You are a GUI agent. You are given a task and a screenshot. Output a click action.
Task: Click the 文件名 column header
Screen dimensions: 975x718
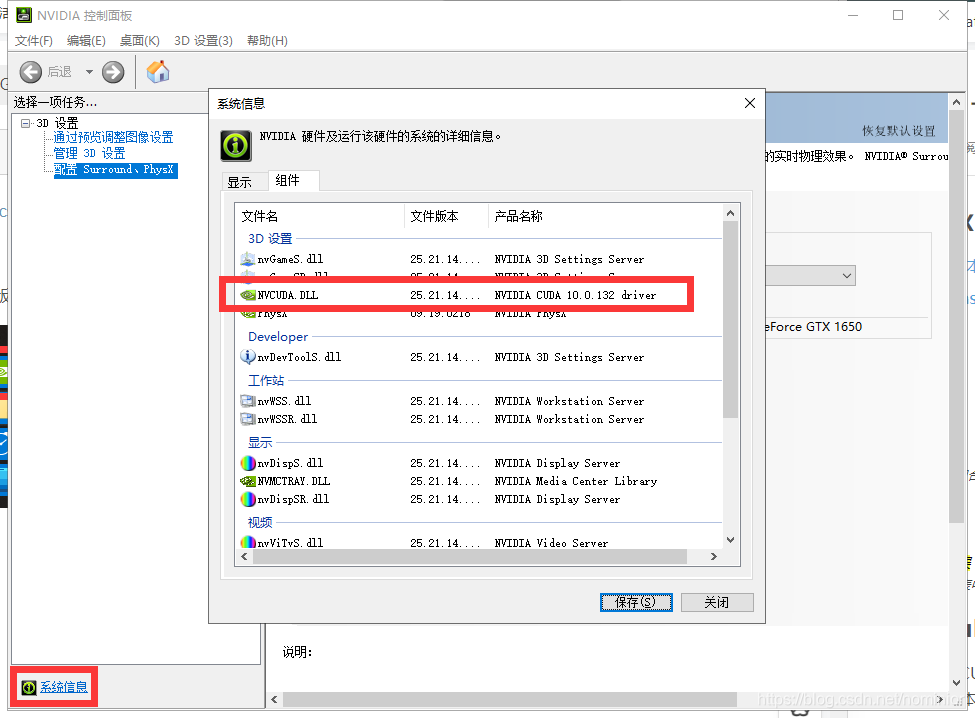[320, 216]
